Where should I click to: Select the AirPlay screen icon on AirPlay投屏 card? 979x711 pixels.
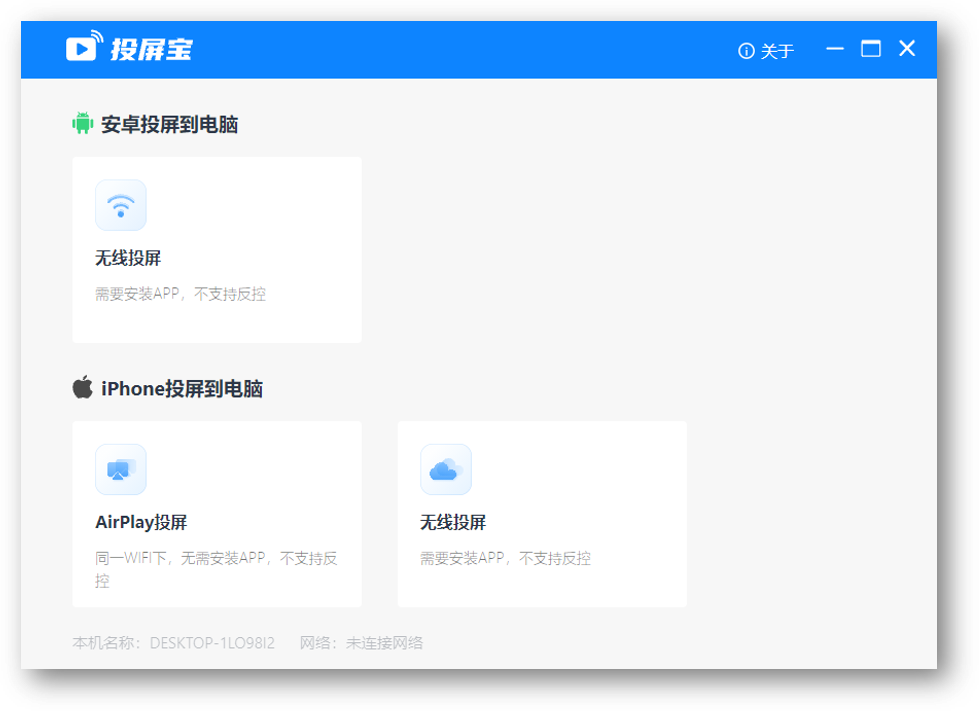[120, 469]
